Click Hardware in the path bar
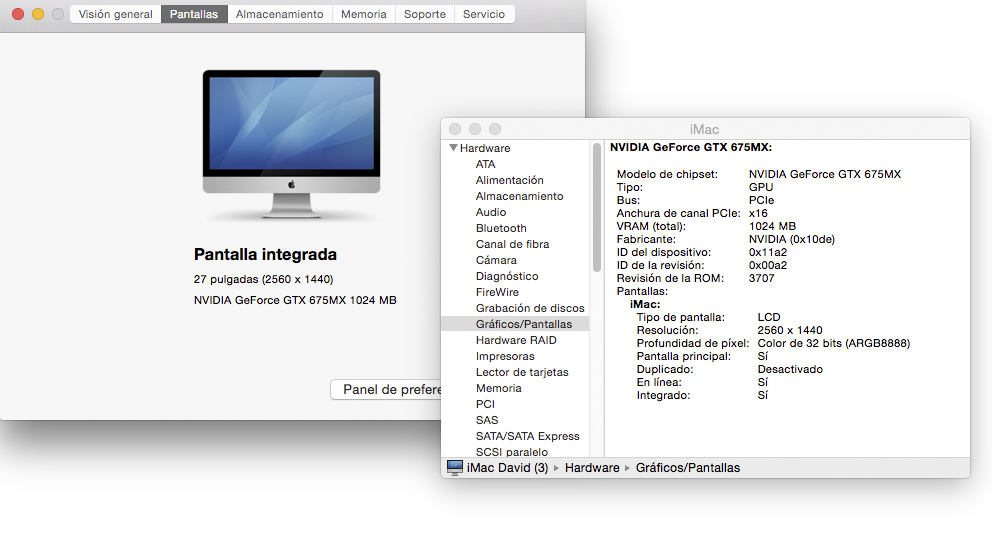This screenshot has width=992, height=537. point(592,468)
